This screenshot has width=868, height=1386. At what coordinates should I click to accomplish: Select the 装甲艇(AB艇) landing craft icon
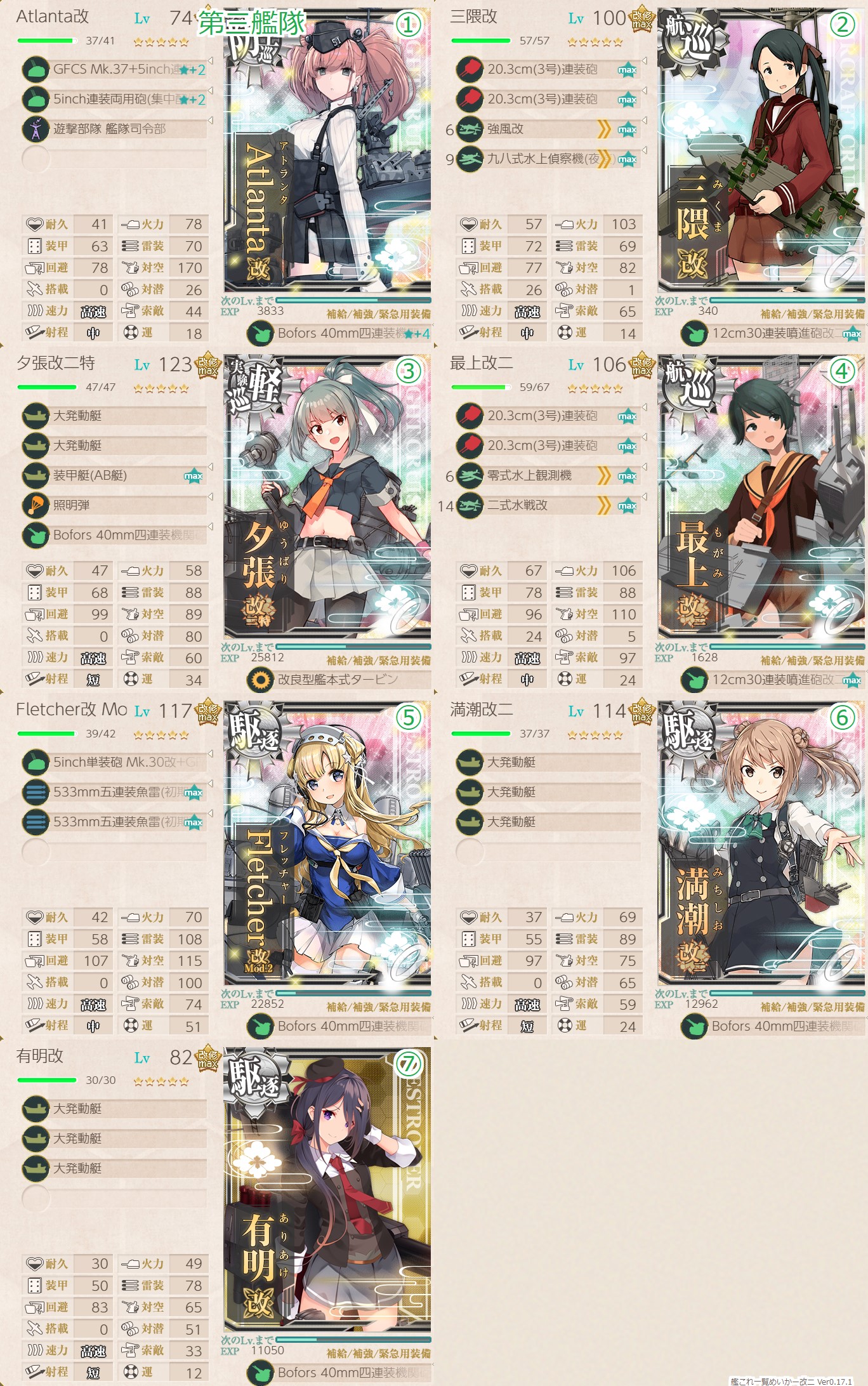pos(36,475)
